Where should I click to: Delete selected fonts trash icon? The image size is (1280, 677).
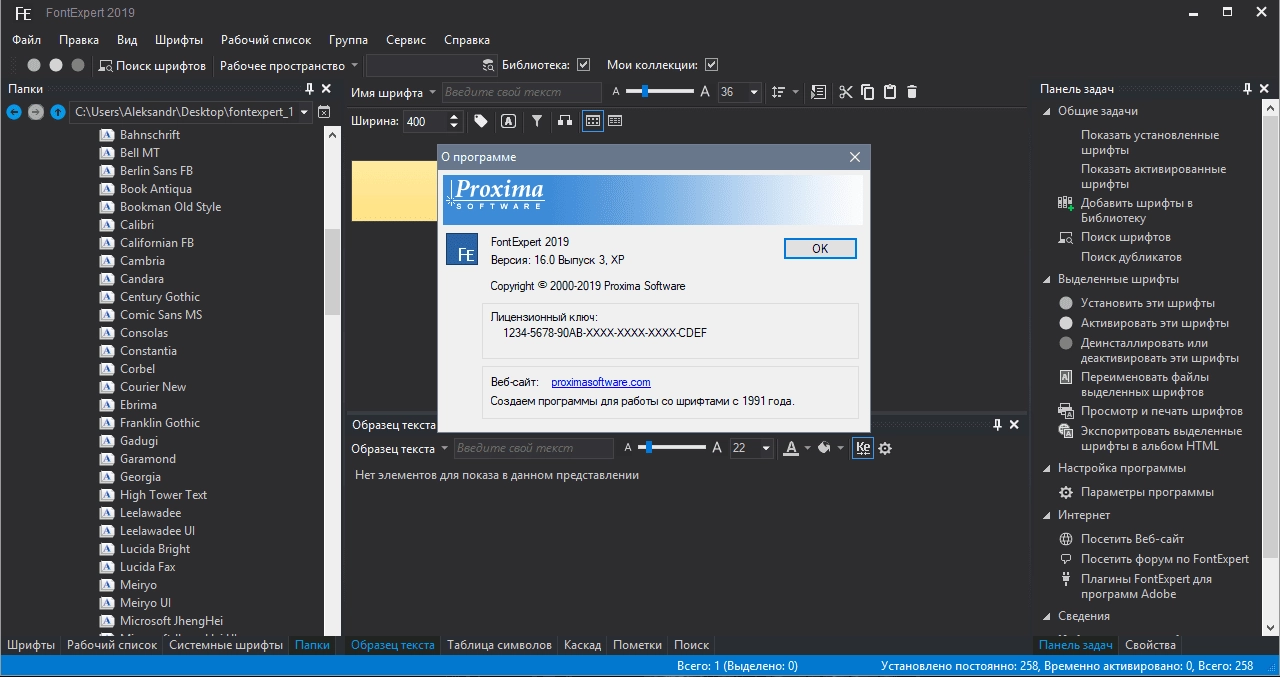pos(912,92)
